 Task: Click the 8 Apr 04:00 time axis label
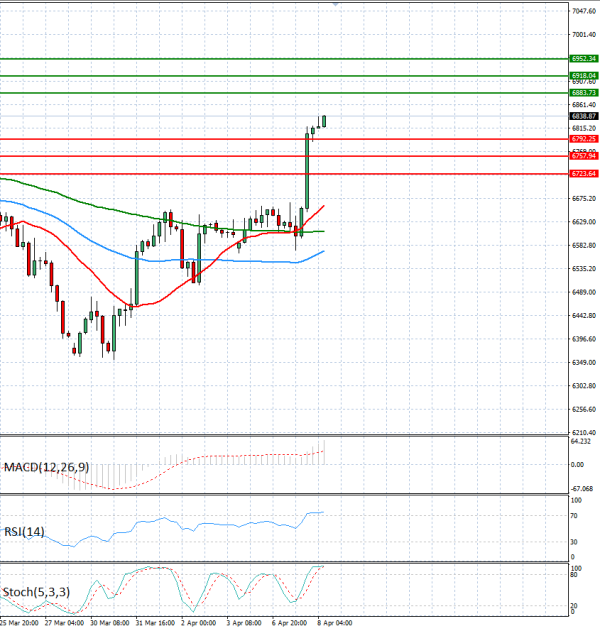click(x=331, y=622)
